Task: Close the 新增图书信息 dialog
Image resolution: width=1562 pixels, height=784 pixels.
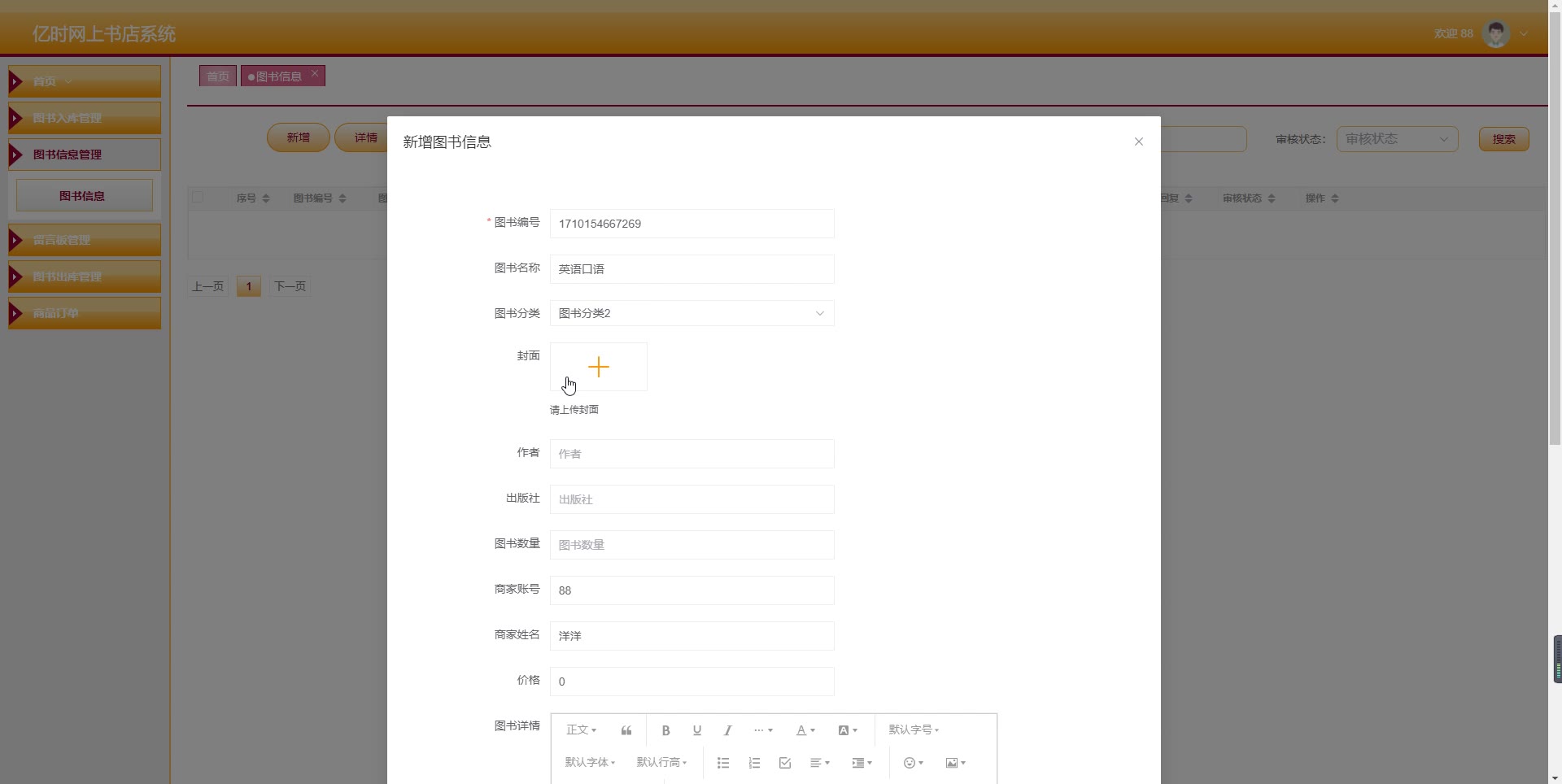Action: click(1139, 142)
